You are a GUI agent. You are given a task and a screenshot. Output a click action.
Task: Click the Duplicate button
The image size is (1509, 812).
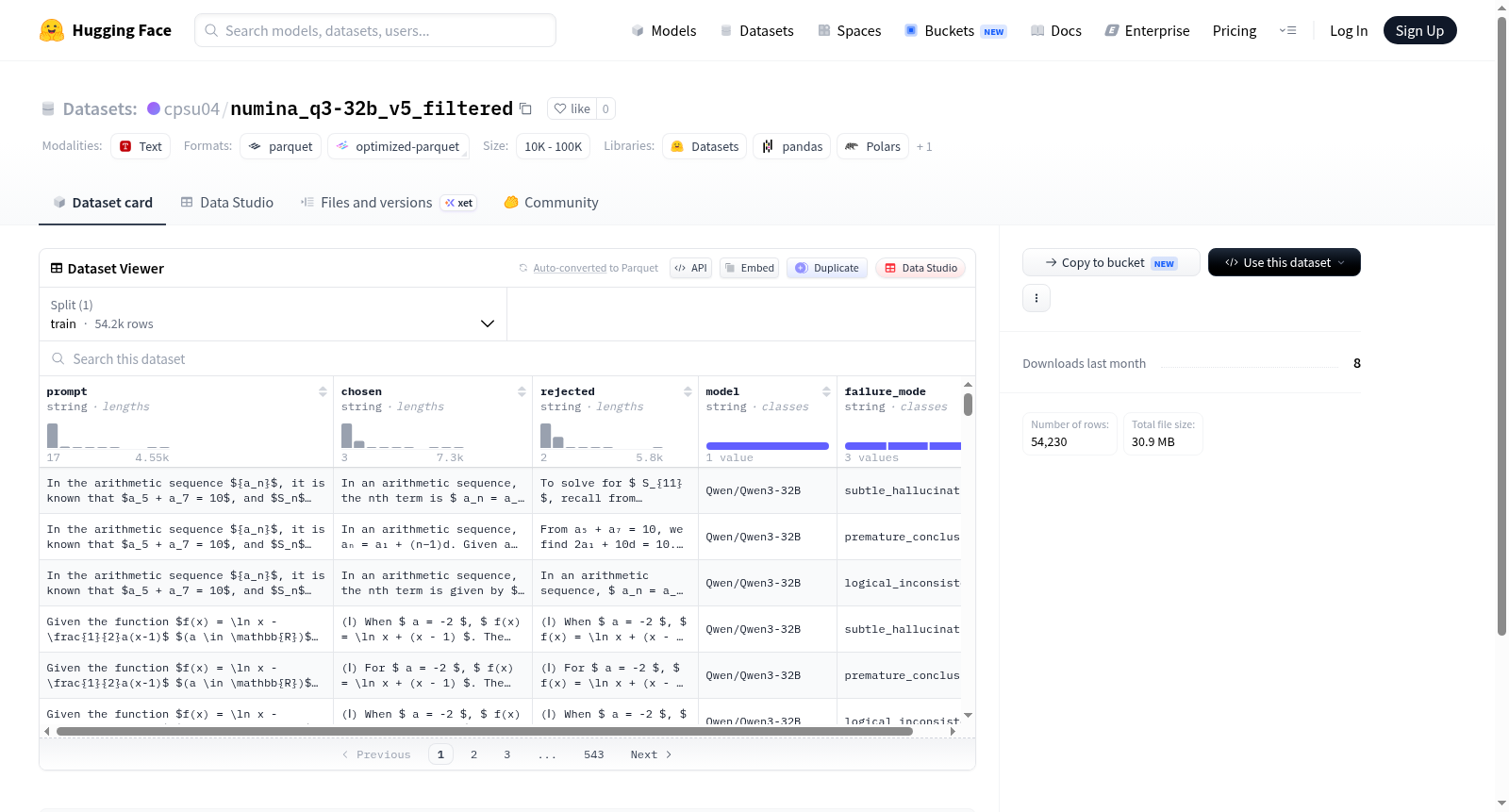tap(827, 268)
